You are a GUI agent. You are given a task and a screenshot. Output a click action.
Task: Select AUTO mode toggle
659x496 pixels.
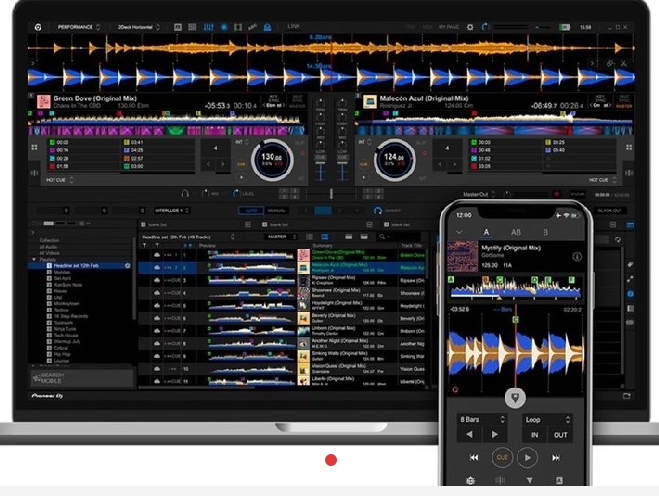[x=251, y=210]
